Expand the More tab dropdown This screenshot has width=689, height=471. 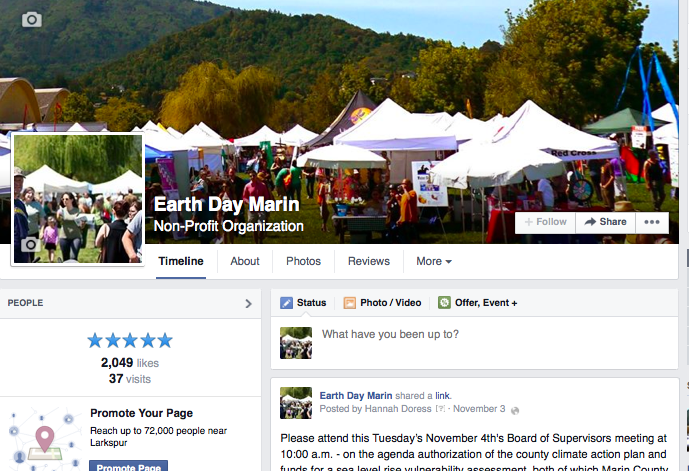434,261
